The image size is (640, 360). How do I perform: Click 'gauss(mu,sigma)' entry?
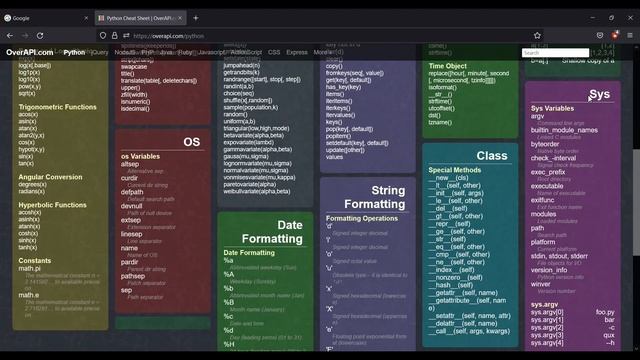tap(246, 156)
